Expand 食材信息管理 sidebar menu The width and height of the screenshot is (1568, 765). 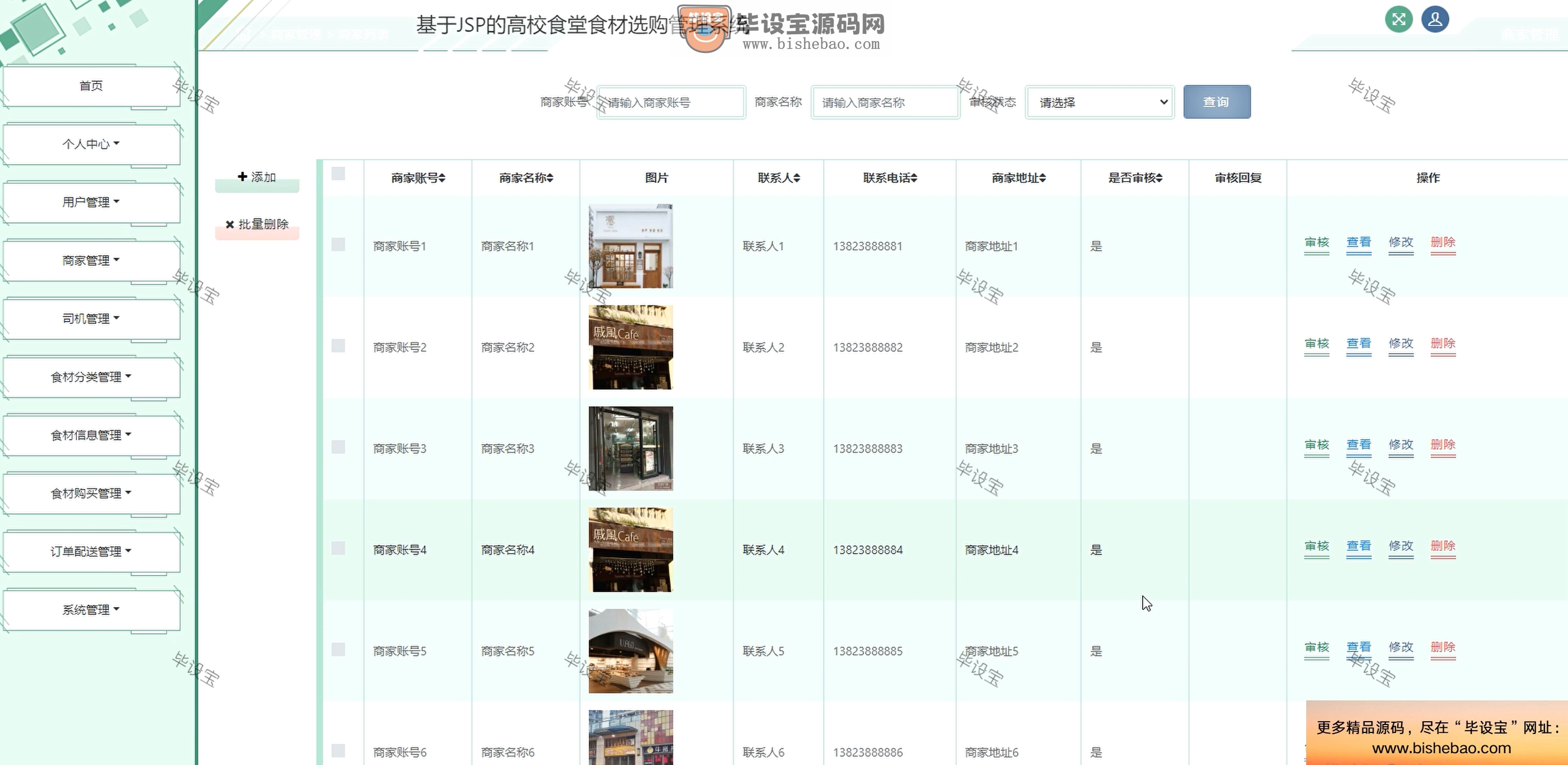(92, 435)
